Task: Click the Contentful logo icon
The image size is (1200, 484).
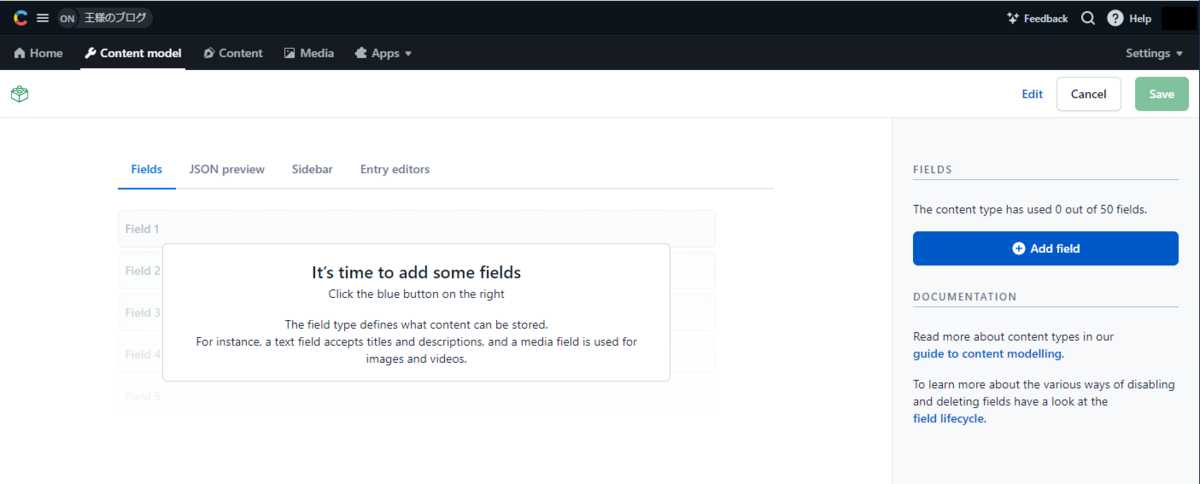Action: tap(20, 18)
